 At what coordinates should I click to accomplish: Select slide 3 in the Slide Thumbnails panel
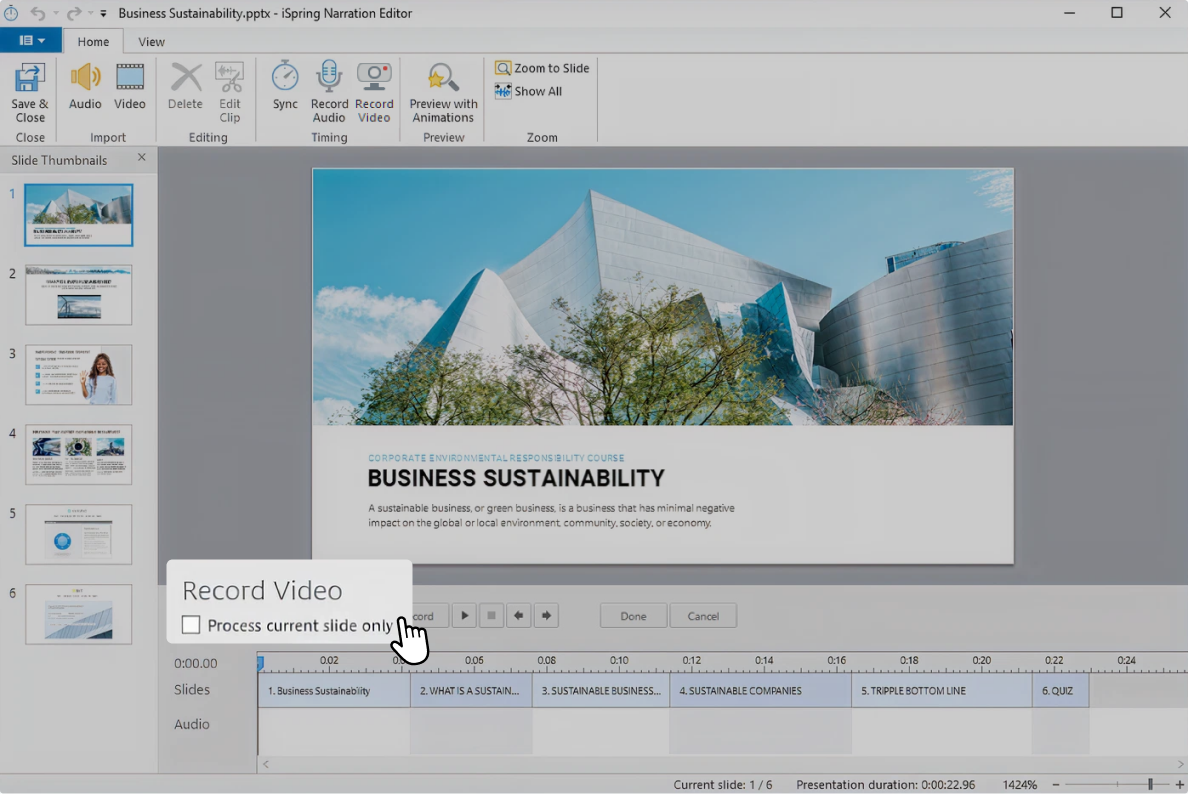(x=79, y=375)
